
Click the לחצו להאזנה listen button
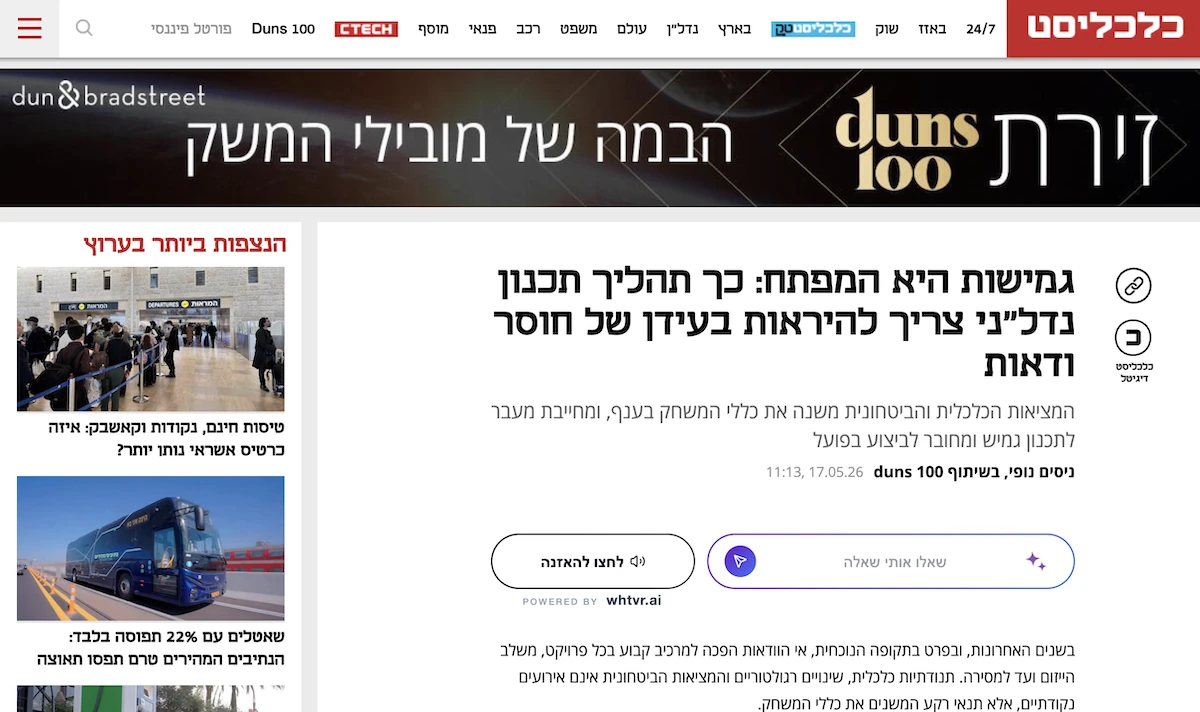(x=593, y=561)
